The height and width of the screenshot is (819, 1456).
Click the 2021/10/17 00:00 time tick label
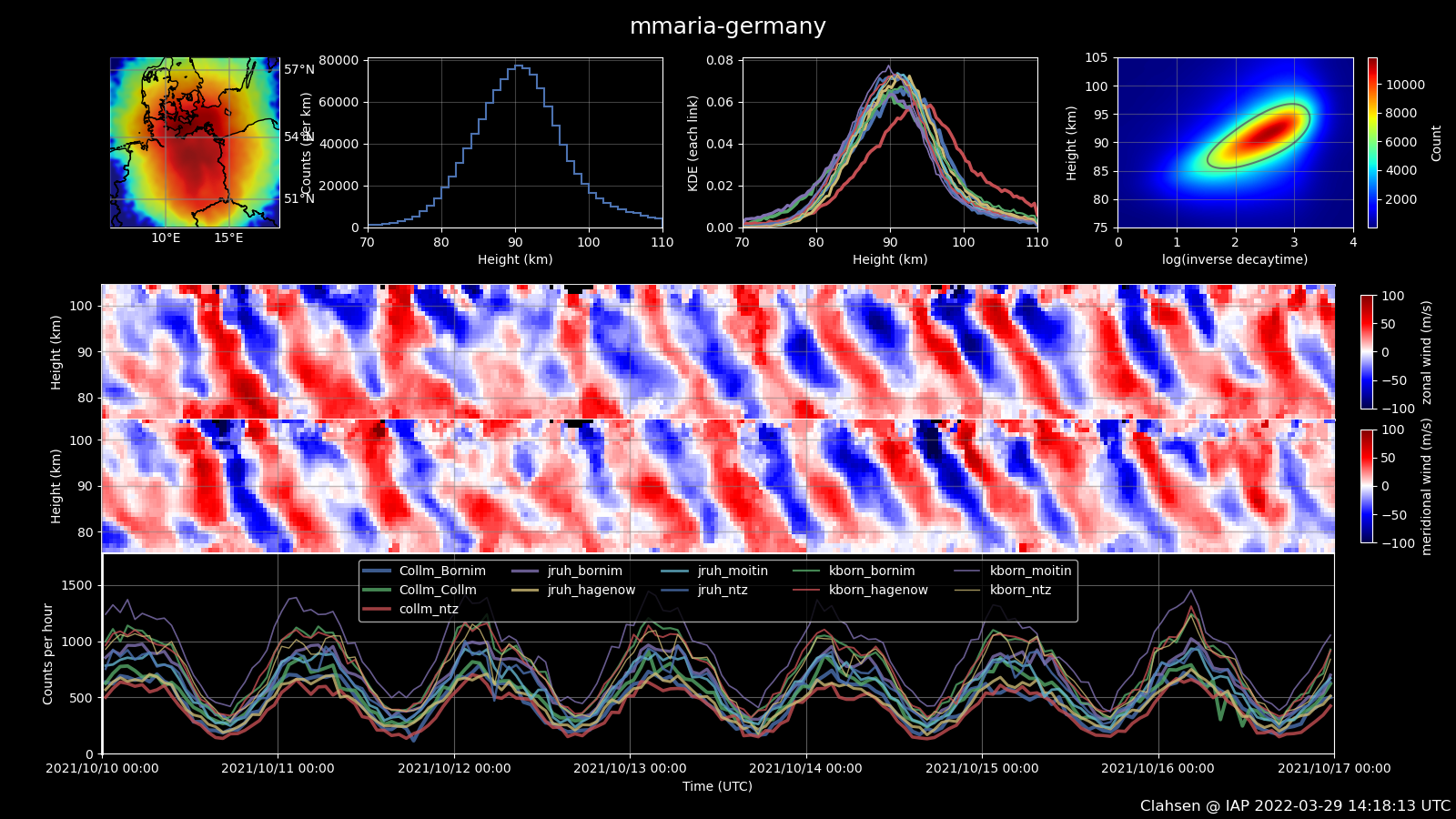click(x=1334, y=768)
